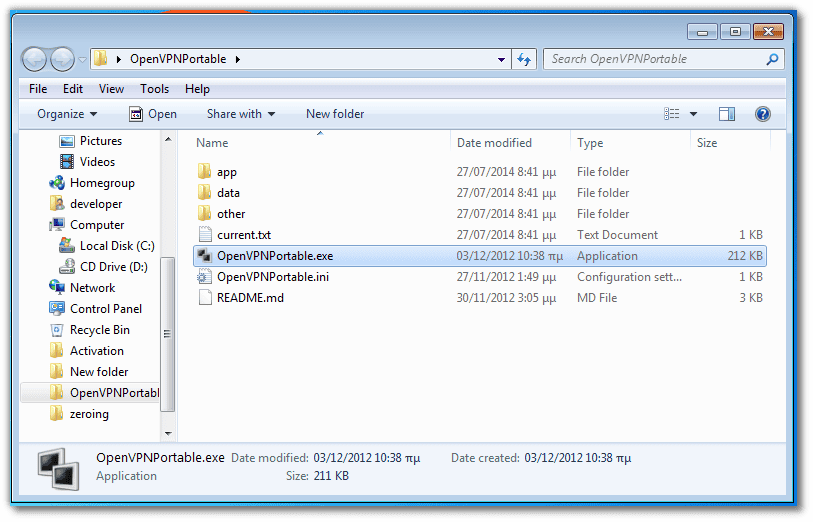
Task: Click OpenVPNPortable breadcrumb in address bar
Action: tap(178, 59)
